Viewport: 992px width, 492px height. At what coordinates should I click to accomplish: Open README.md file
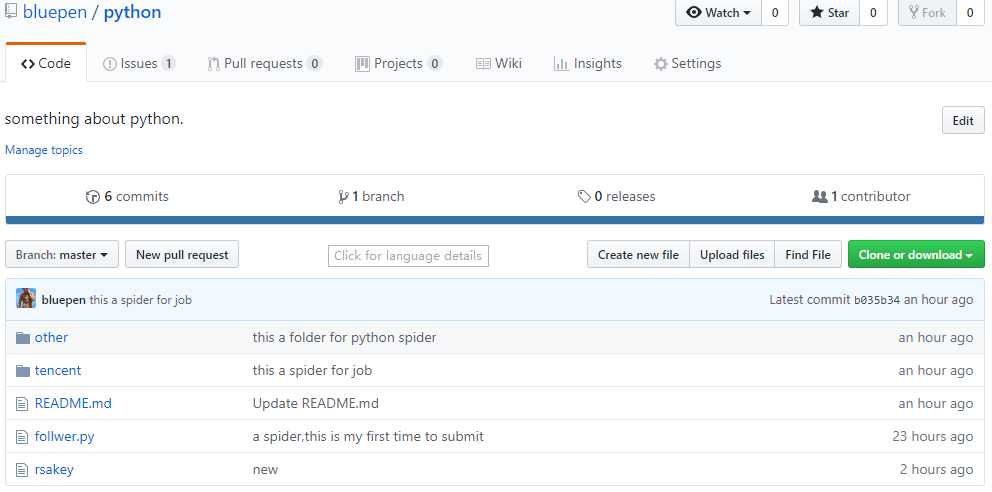(x=73, y=403)
